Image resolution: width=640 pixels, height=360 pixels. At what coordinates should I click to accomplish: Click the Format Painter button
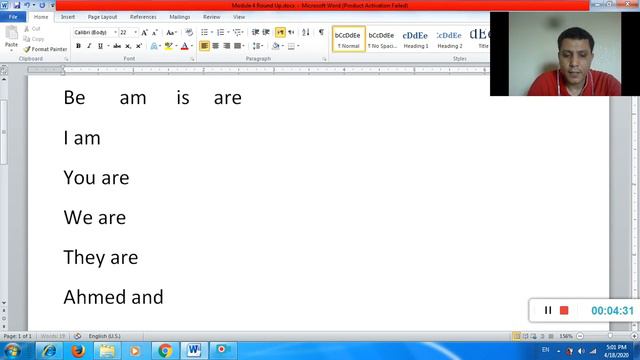[45, 49]
